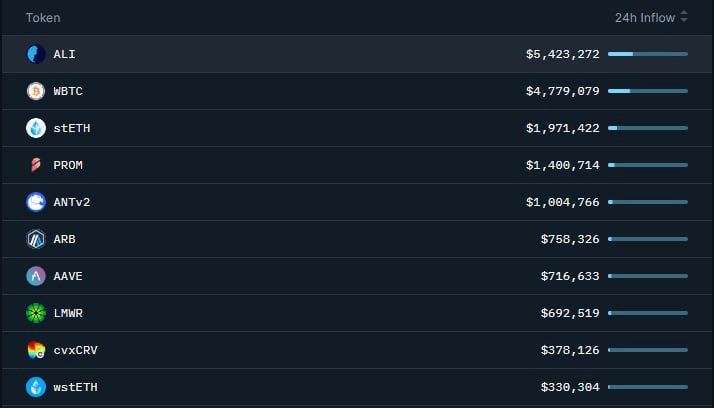Click the Token column header
This screenshot has height=408, width=714.
pyautogui.click(x=43, y=18)
